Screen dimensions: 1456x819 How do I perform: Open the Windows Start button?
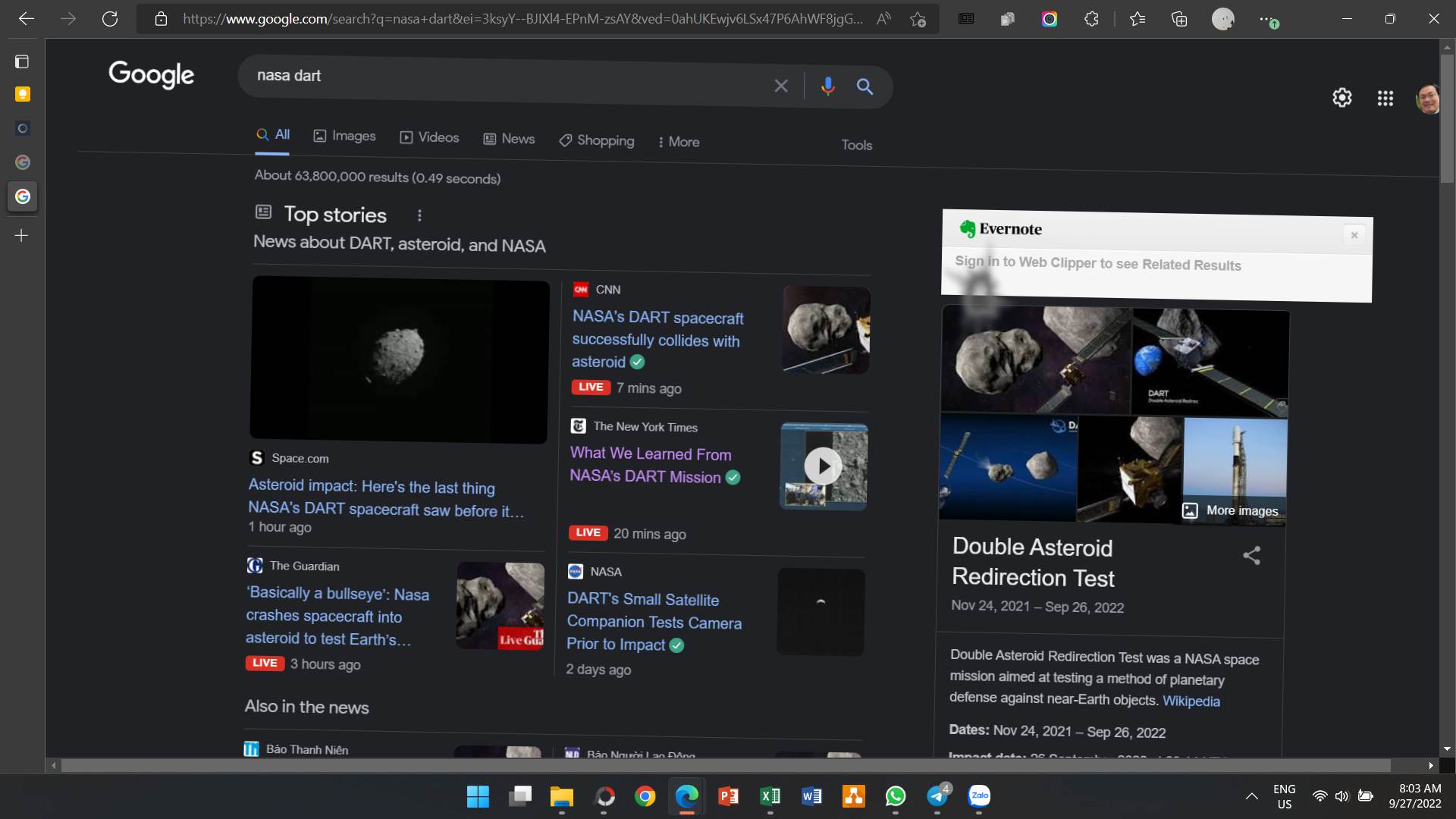478,796
